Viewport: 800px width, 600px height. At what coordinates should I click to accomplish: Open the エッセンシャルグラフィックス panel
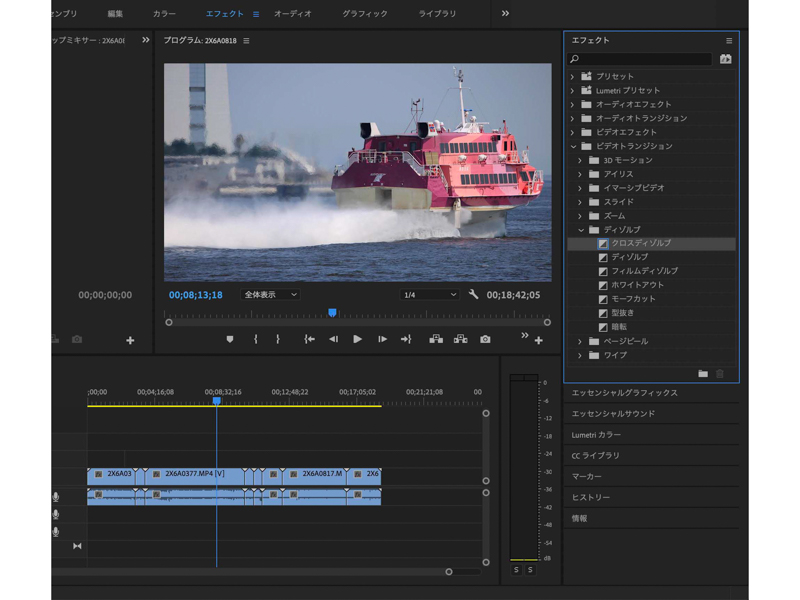pyautogui.click(x=624, y=393)
